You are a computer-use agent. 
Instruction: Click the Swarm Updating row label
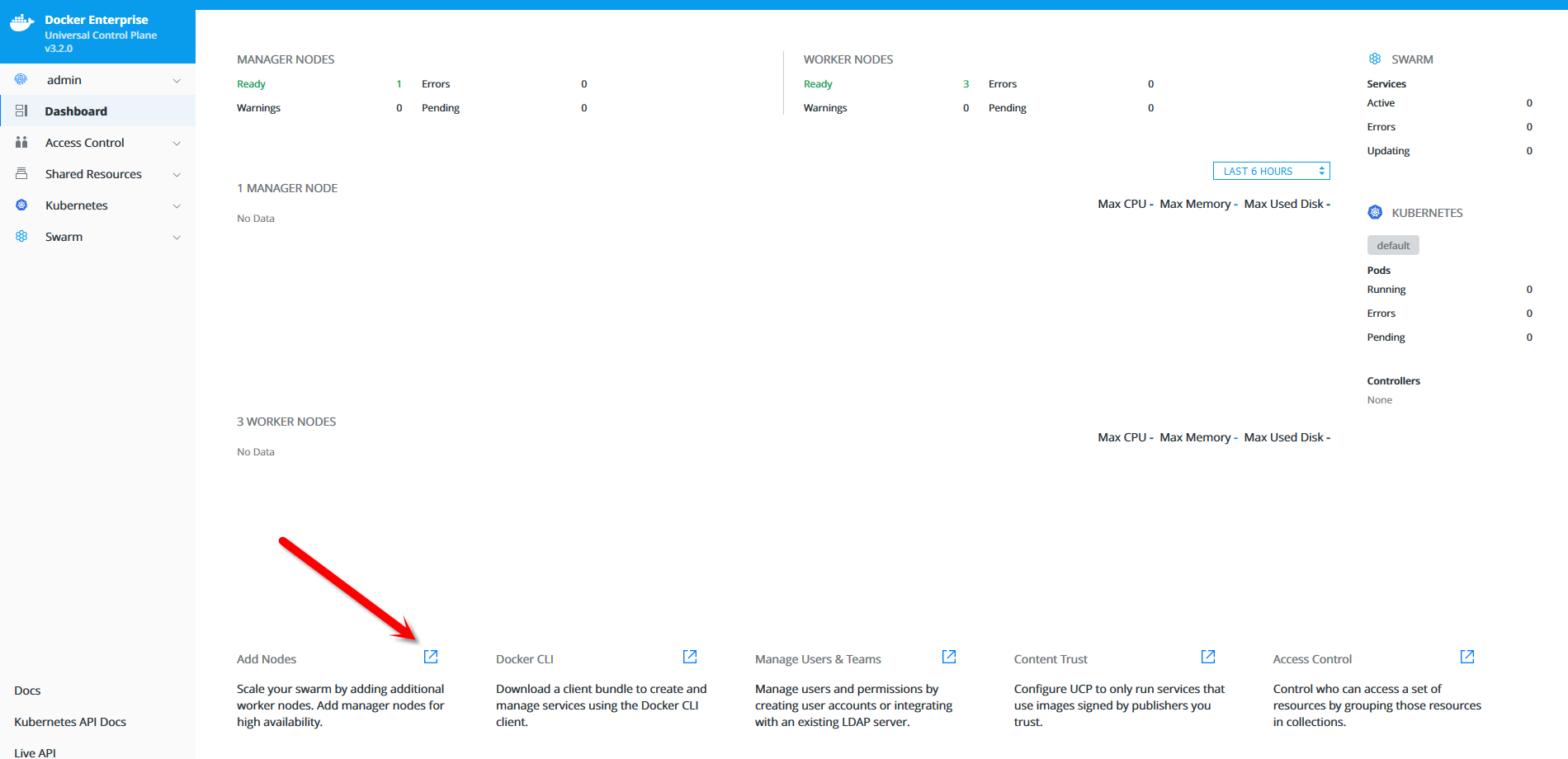[x=1388, y=151]
